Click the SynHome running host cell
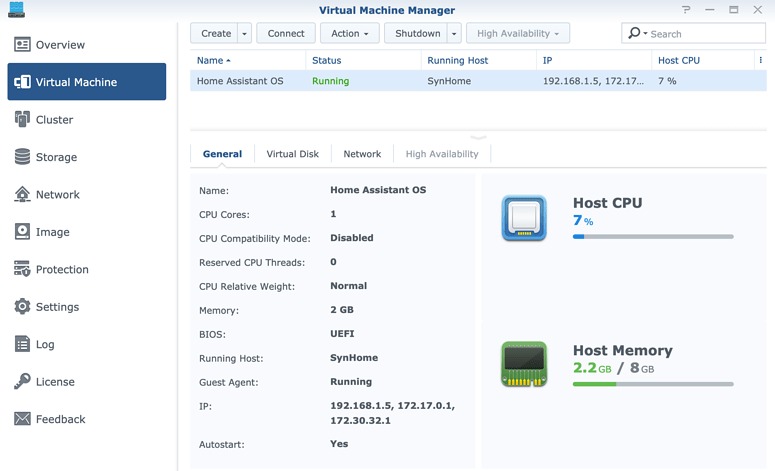775x471 pixels. (449, 81)
